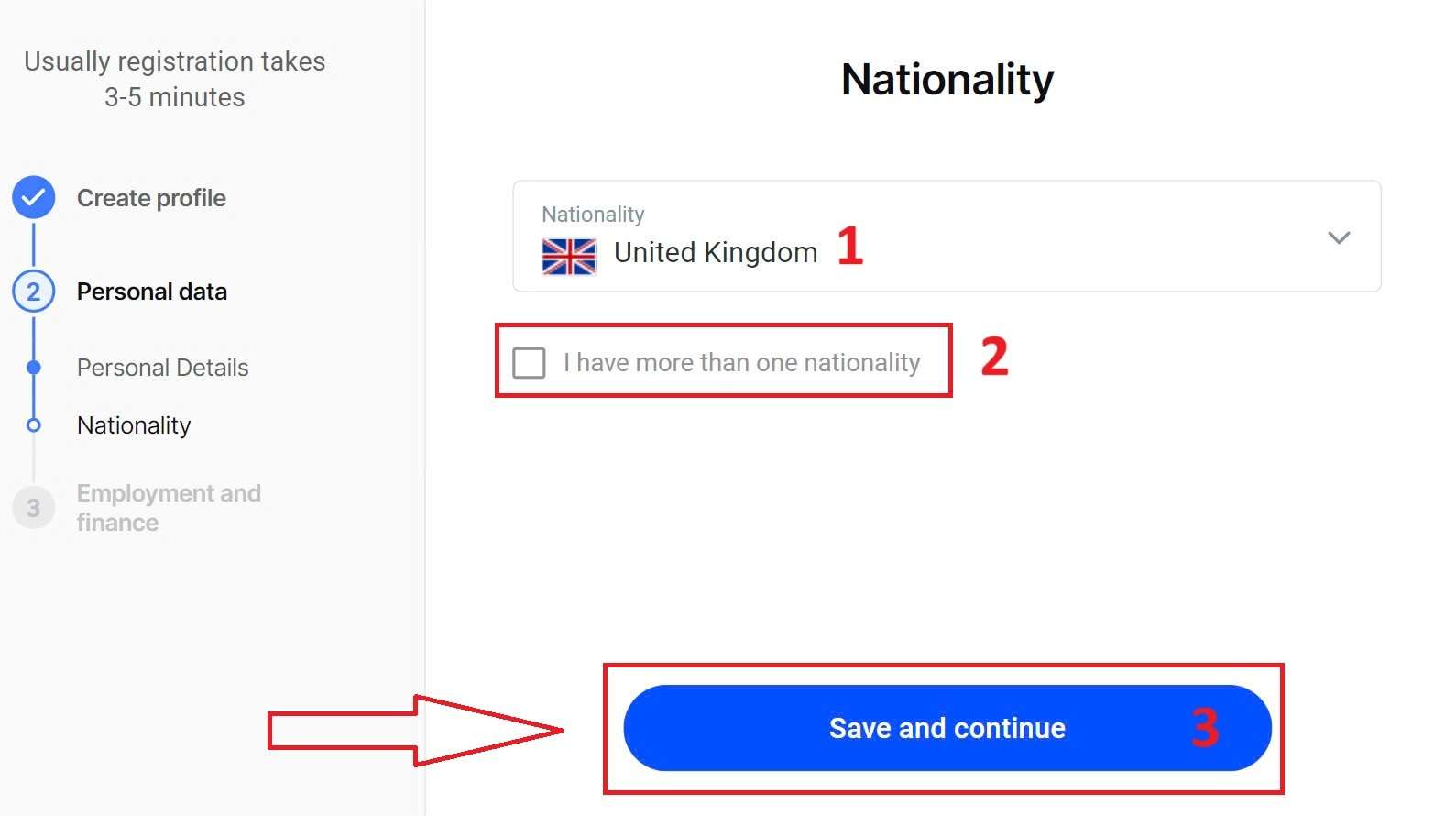
Task: Click Employment and finance step
Action: coord(169,508)
